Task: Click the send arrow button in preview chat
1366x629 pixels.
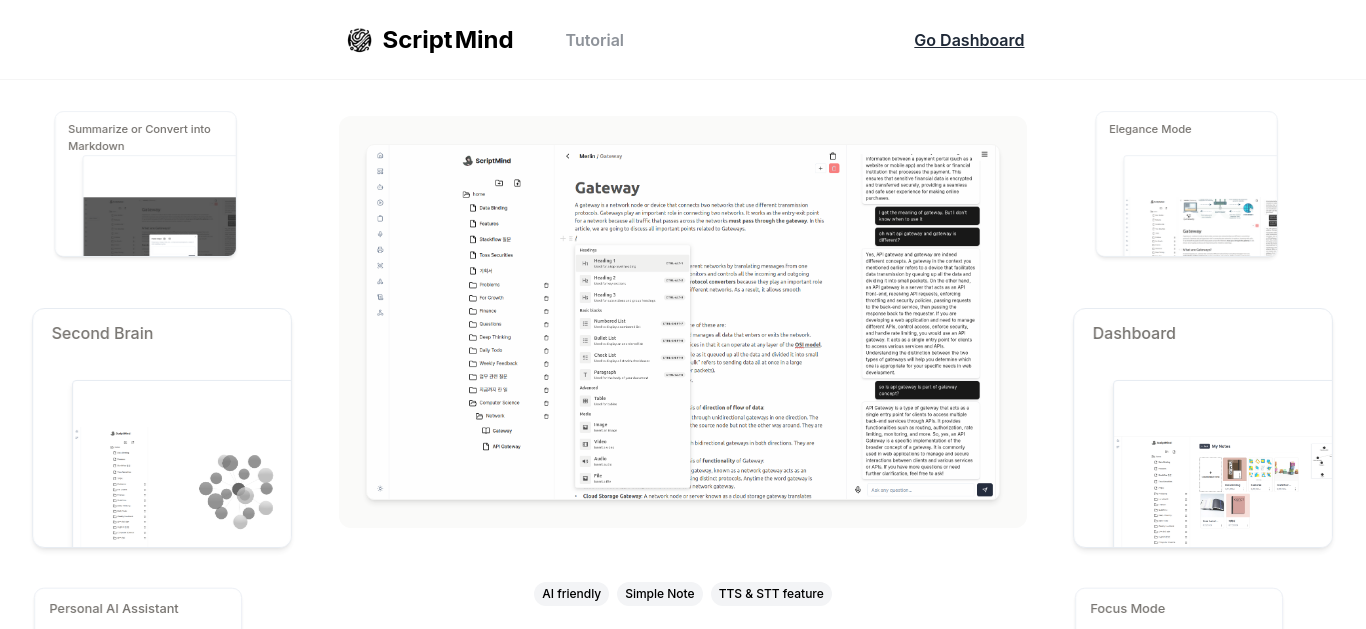Action: tap(985, 490)
